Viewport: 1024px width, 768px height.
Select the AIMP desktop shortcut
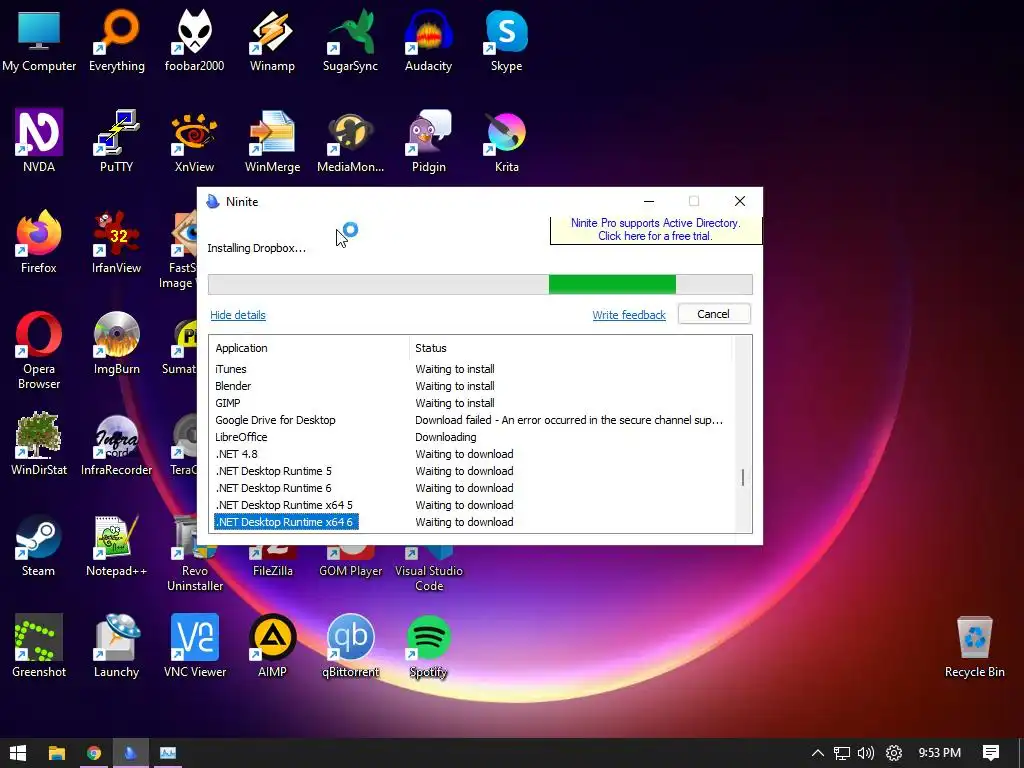(x=272, y=647)
